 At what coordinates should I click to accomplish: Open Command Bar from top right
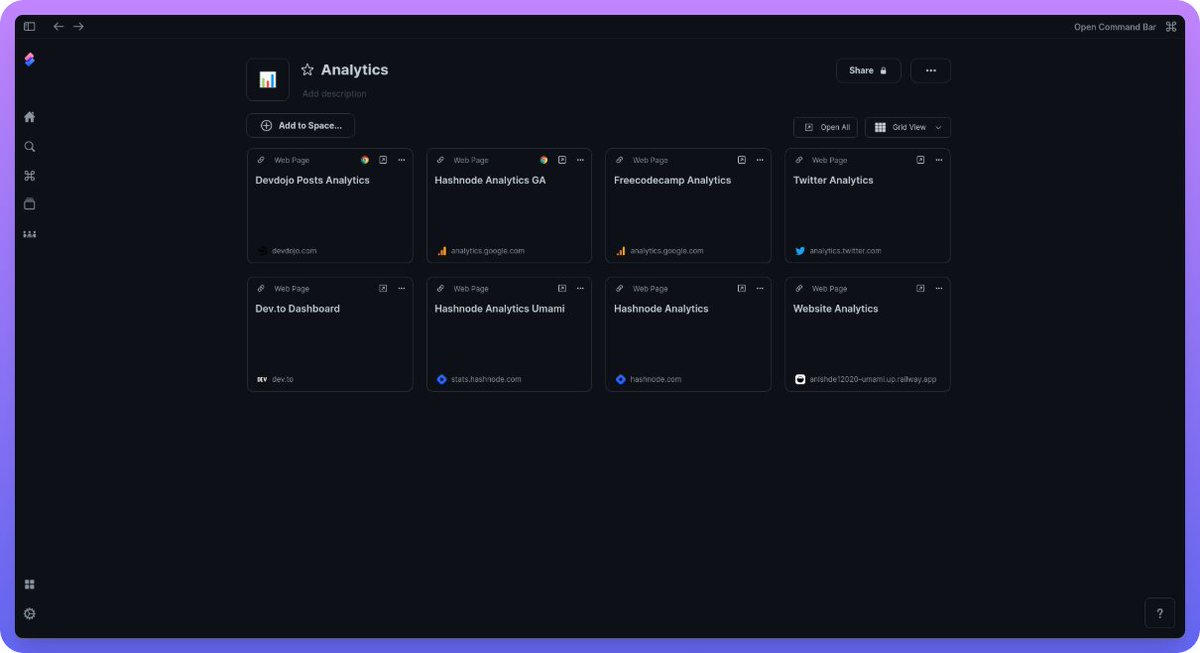tap(1115, 27)
